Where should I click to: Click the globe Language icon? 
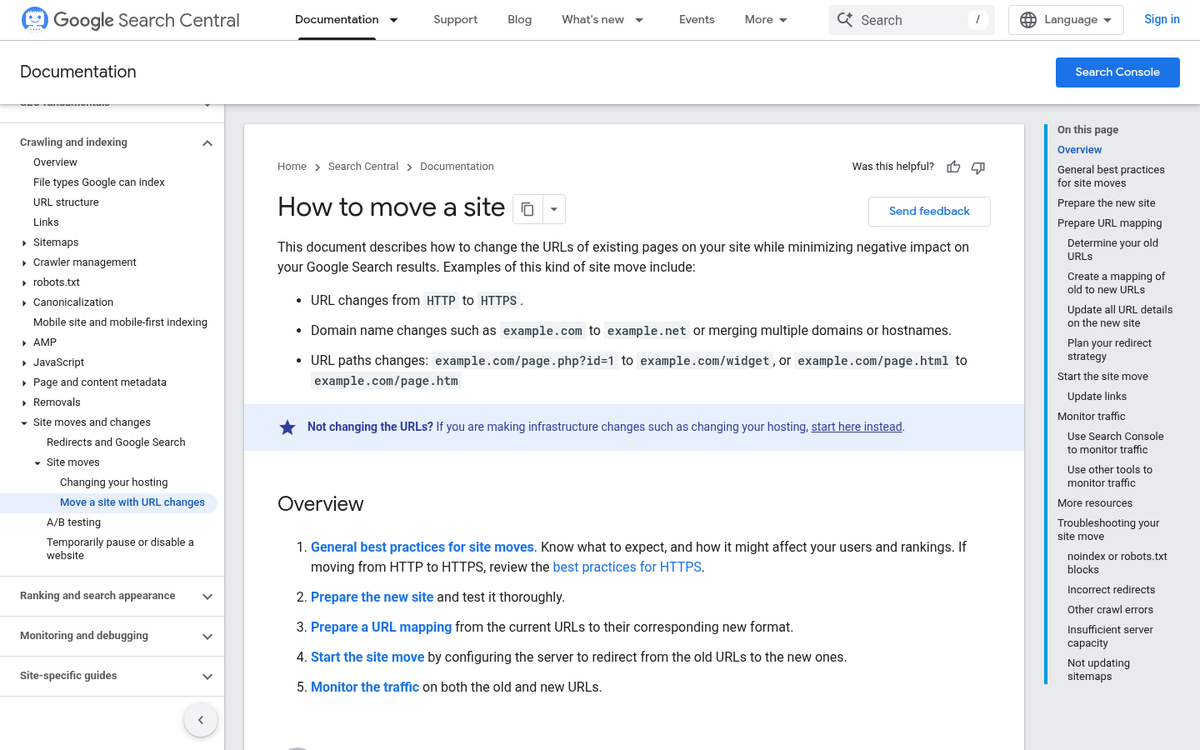tap(1028, 20)
